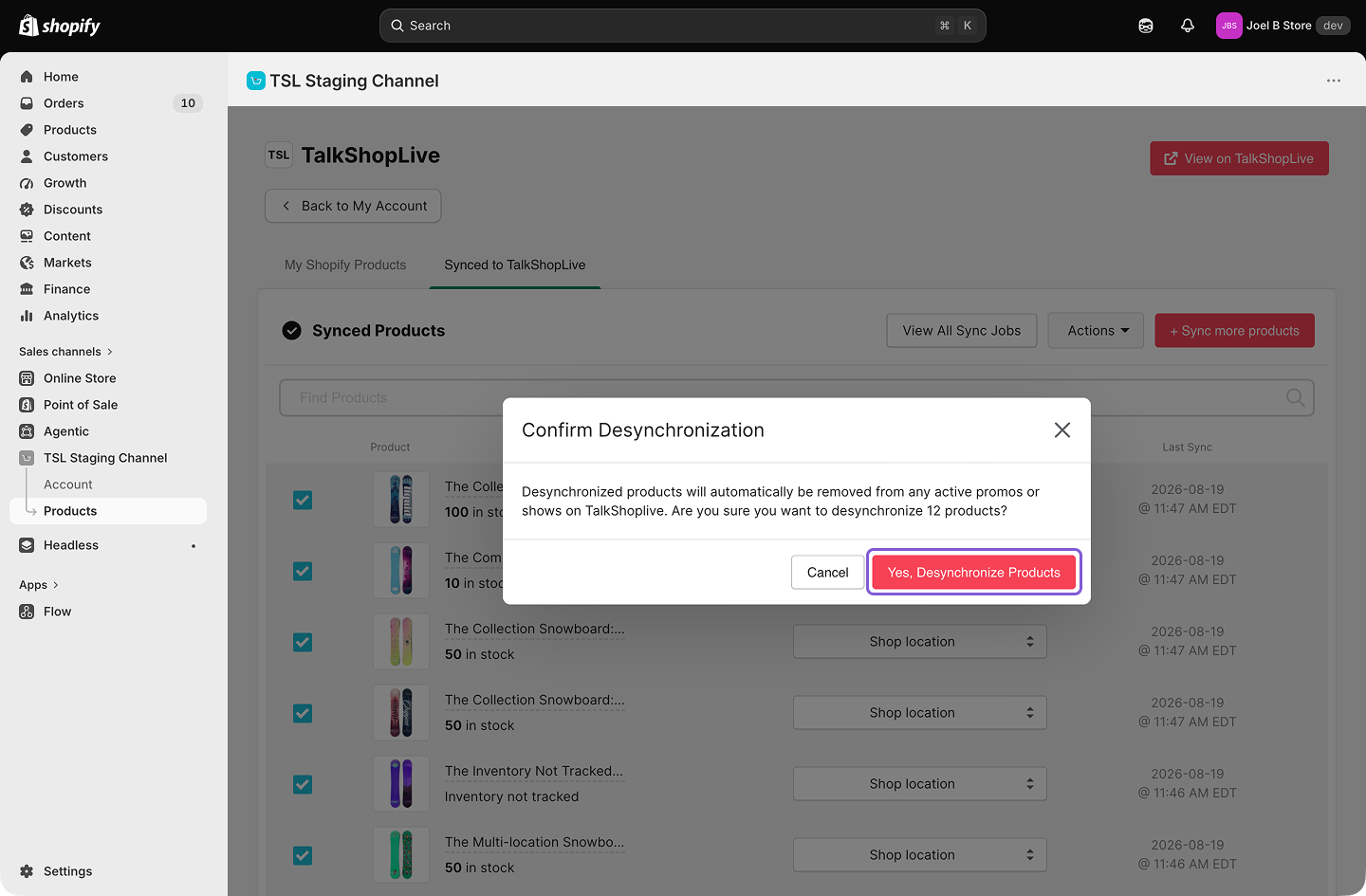The height and width of the screenshot is (896, 1366).
Task: Click purple Inventory Not Tracked snowboard thumbnail
Action: pyautogui.click(x=401, y=784)
